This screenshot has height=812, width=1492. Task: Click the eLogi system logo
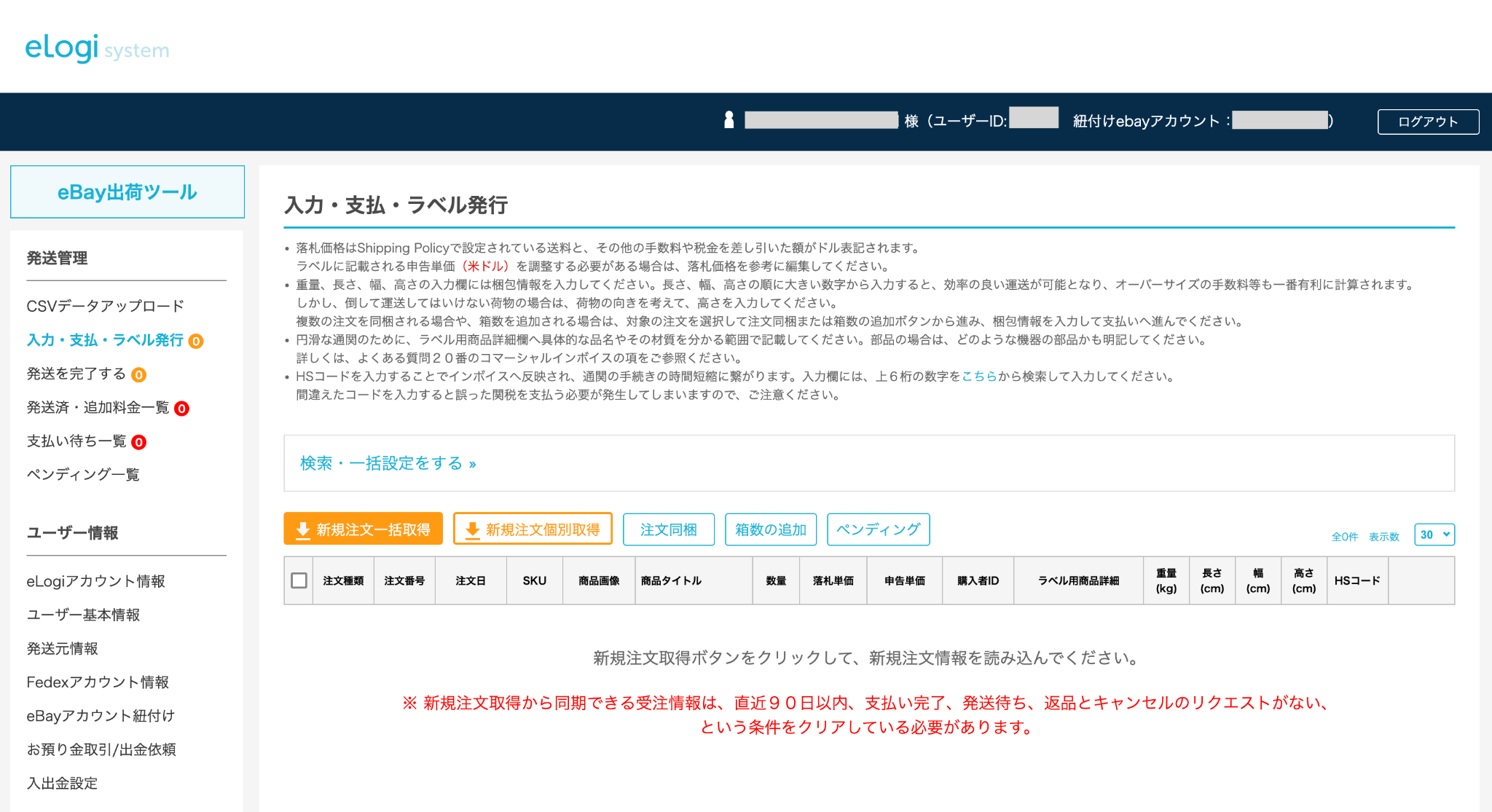point(97,48)
